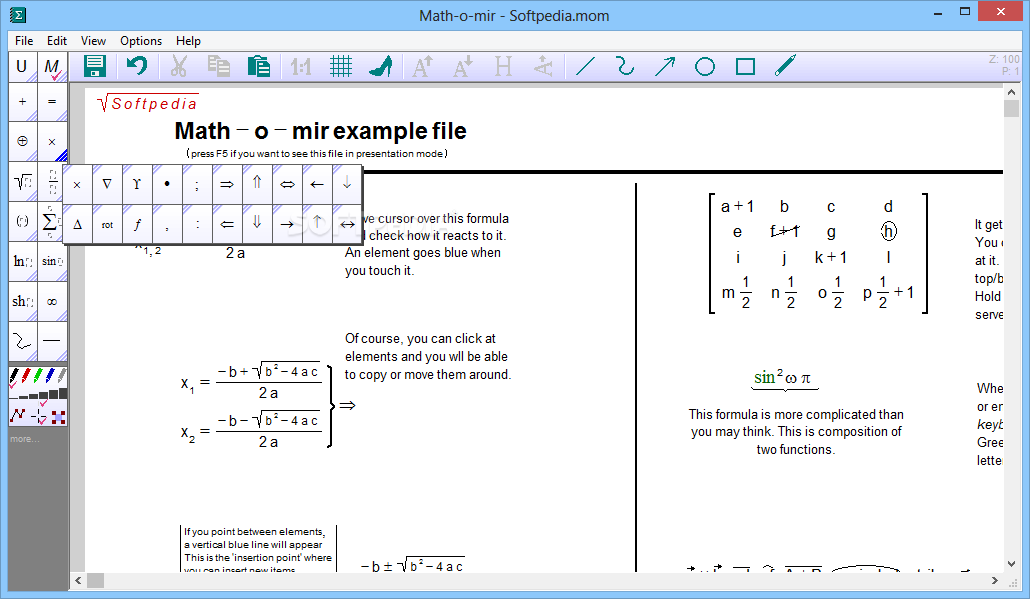Viewport: 1030px width, 599px height.
Task: Open the Edit menu
Action: click(57, 41)
